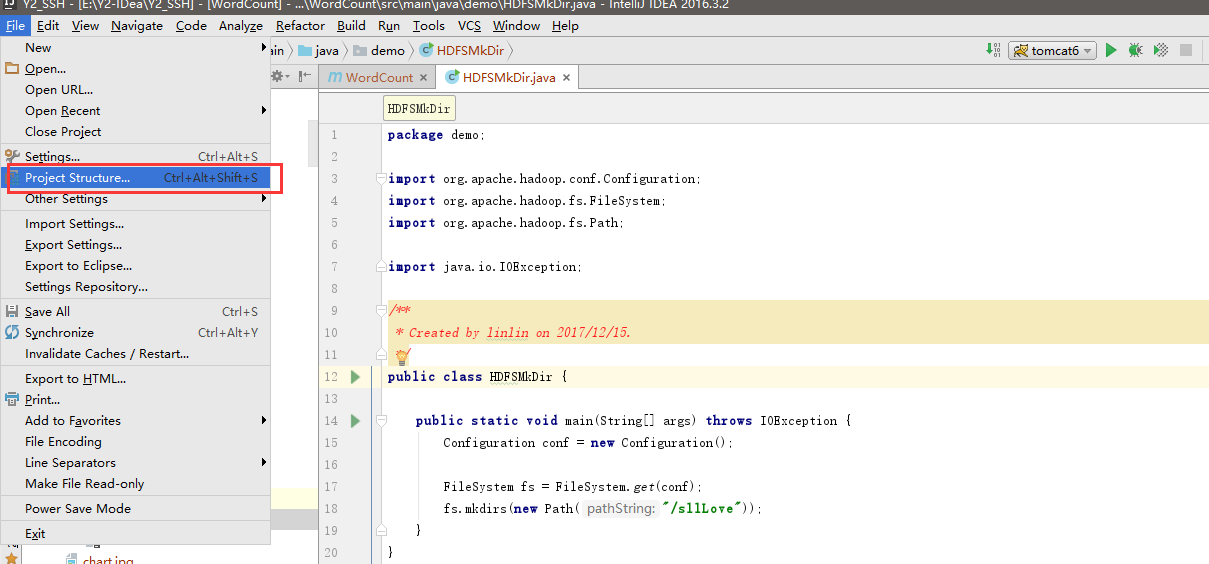Click the Debug bug icon
1209x564 pixels.
coord(1135,50)
